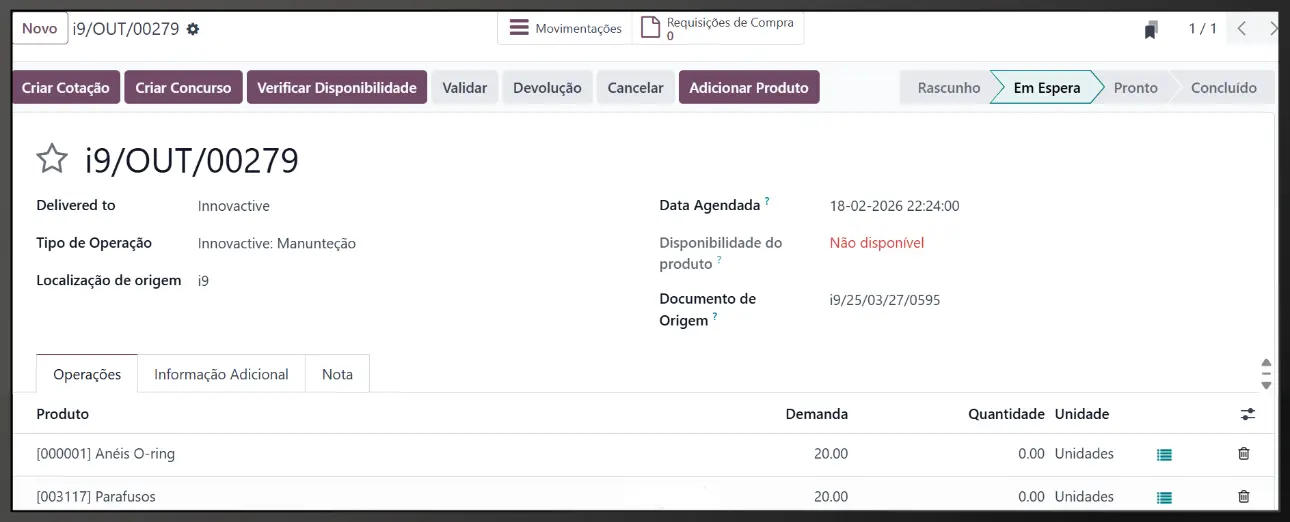Click scrollbar down arrow at right edge
Viewport: 1290px width, 522px height.
coord(1266,385)
